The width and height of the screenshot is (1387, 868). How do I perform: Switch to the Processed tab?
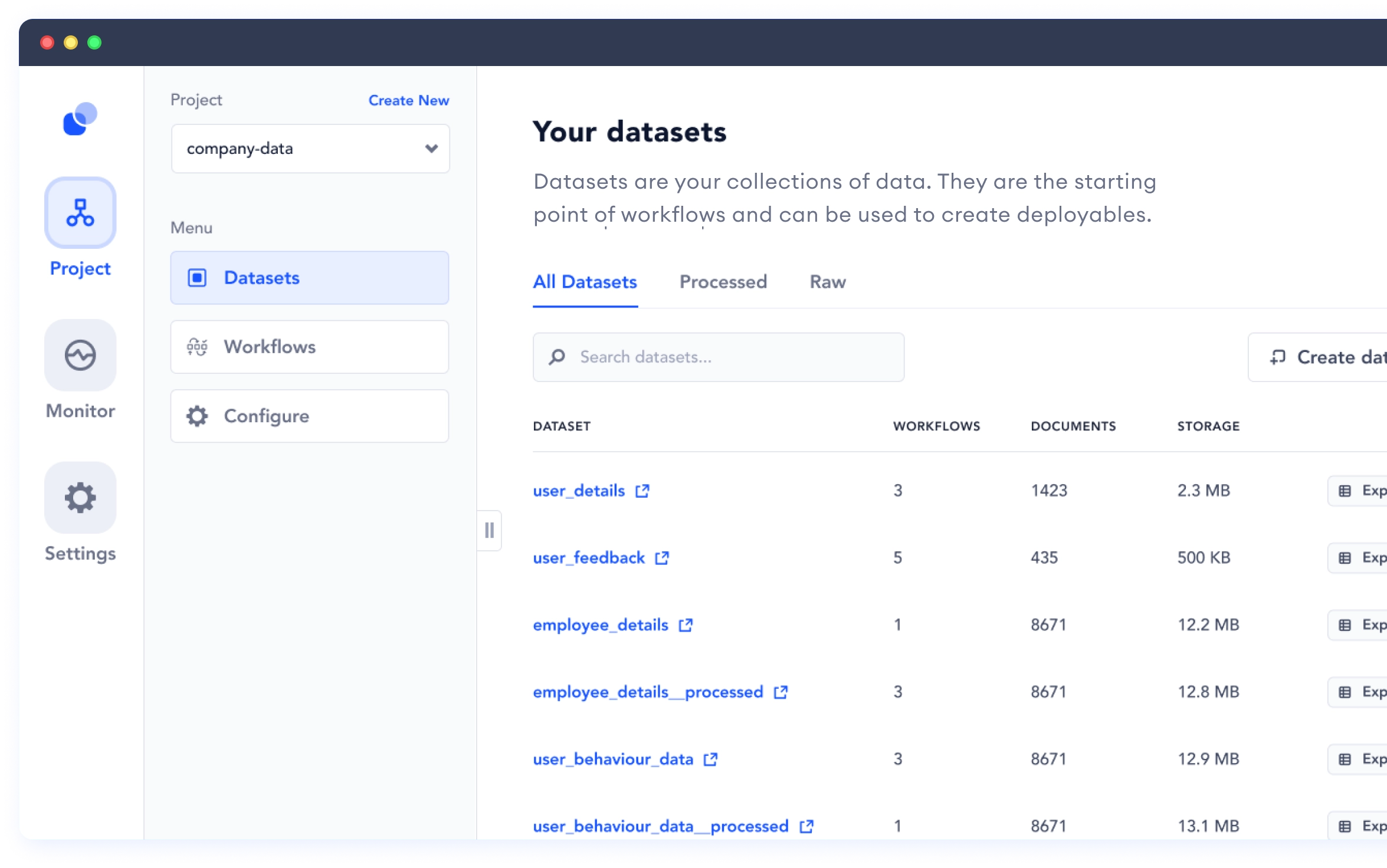tap(723, 282)
